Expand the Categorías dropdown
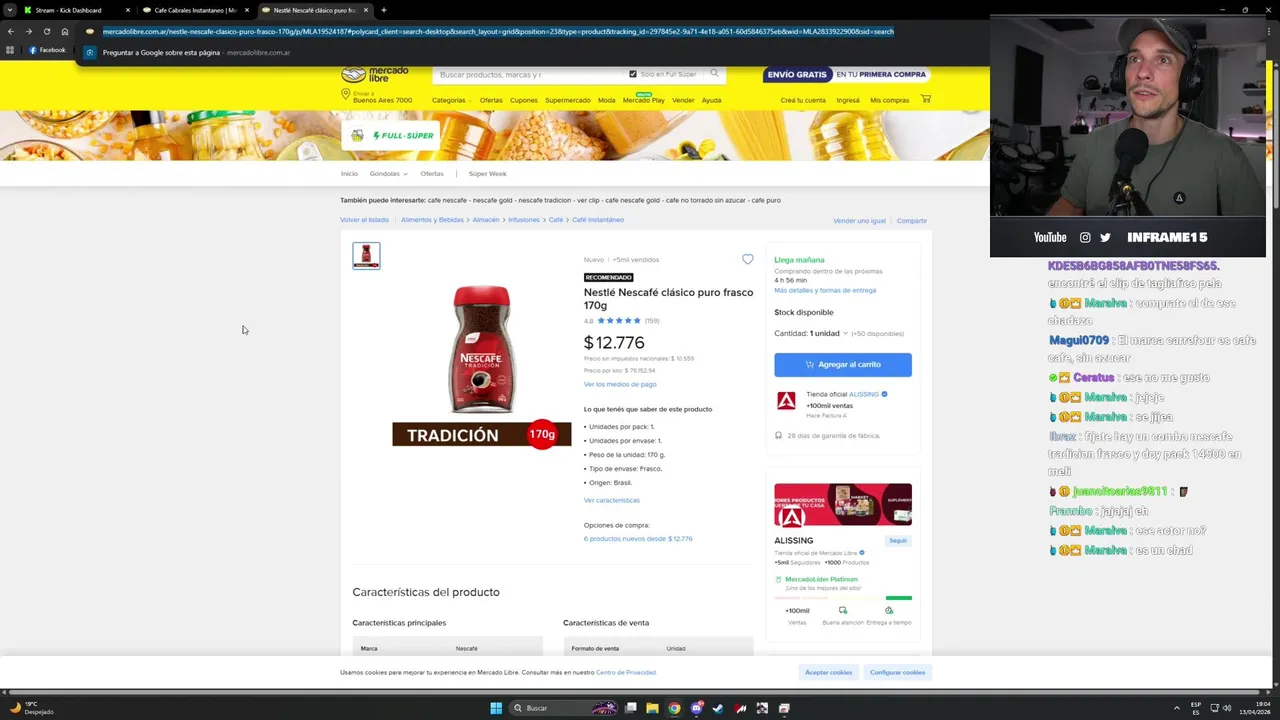Screen dimensions: 1280x720 (x=452, y=100)
